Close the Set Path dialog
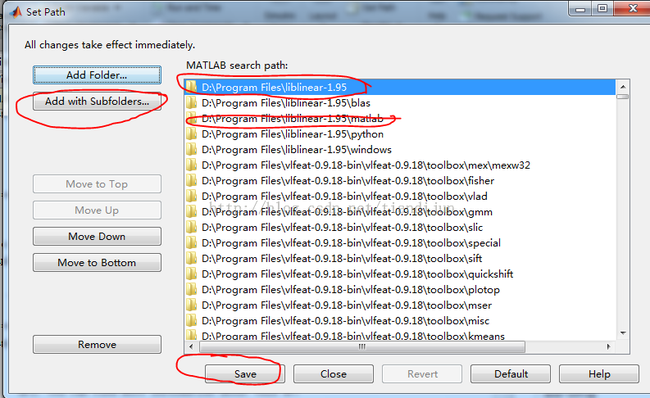 coord(333,374)
